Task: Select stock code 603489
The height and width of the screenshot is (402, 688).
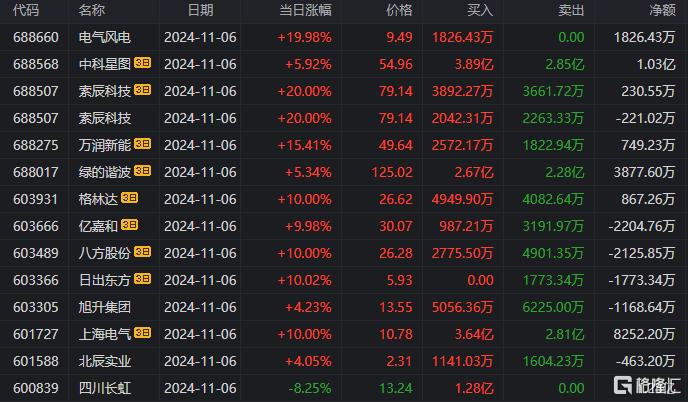Action: click(x=36, y=254)
